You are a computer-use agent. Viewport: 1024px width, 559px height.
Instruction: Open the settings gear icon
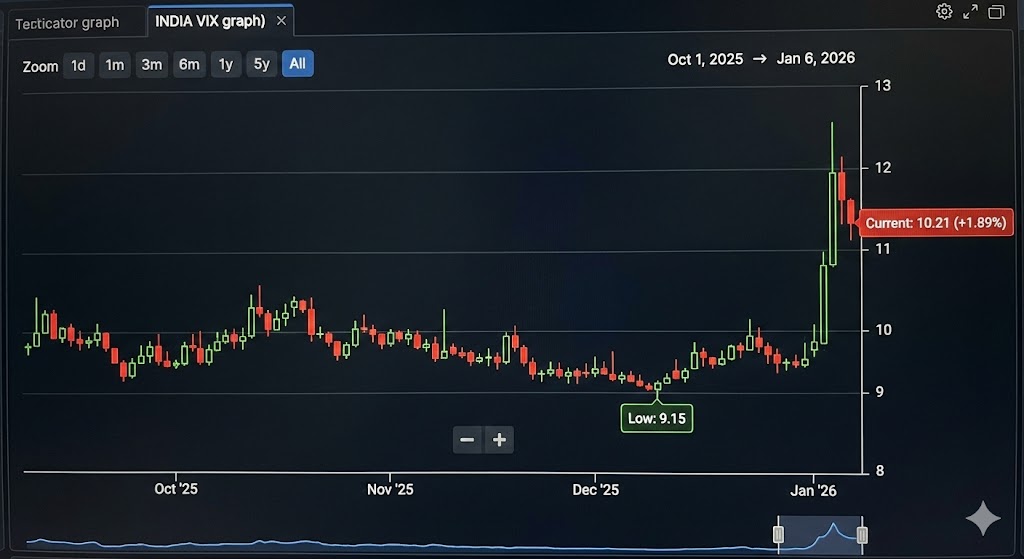[944, 12]
